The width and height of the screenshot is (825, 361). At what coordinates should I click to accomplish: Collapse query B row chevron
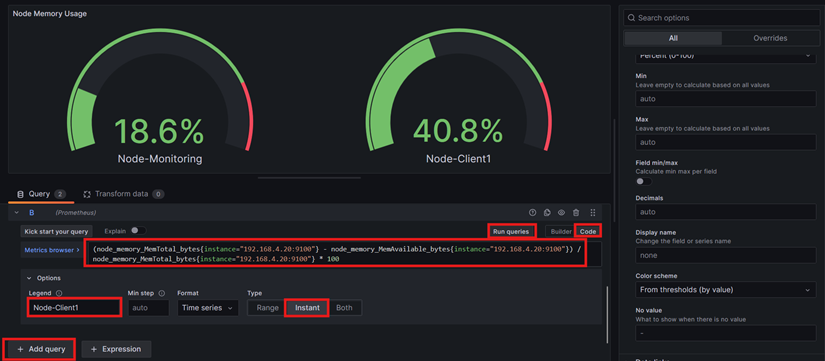16,213
